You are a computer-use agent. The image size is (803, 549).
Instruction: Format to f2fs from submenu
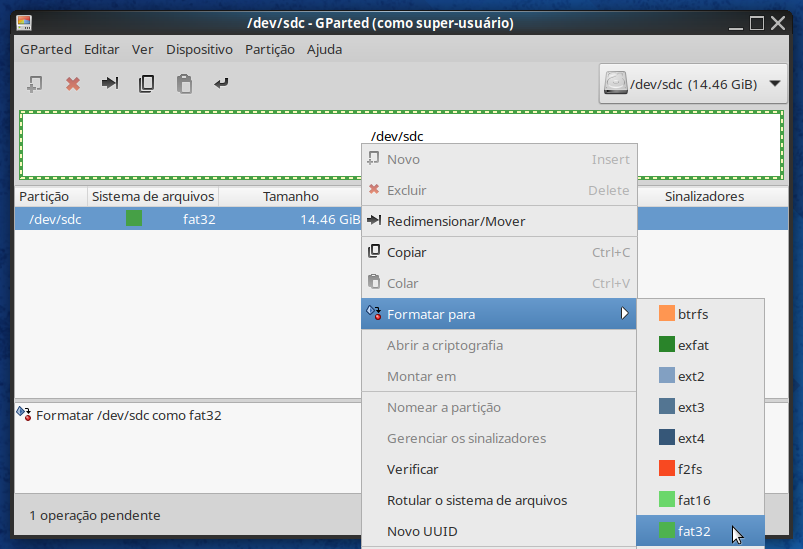(701, 469)
